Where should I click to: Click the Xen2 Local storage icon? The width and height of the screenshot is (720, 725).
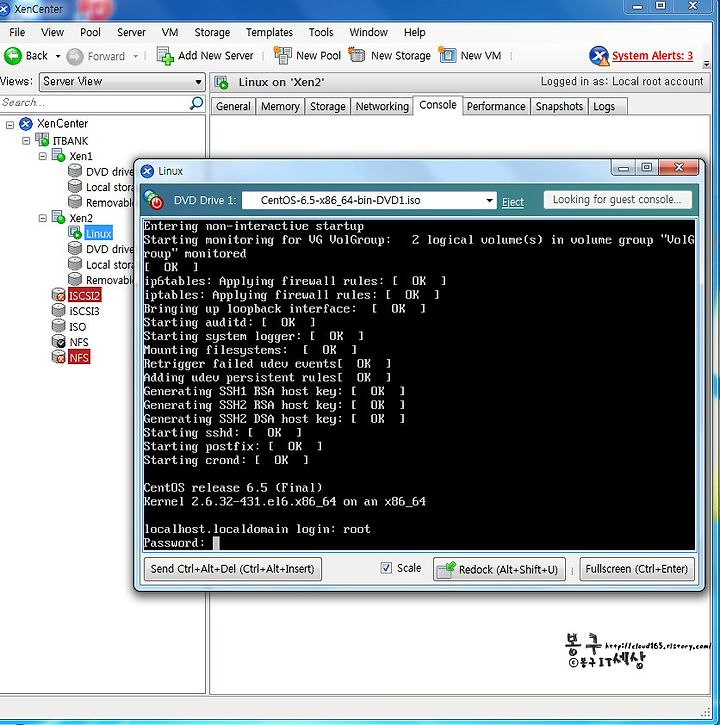coord(74,264)
